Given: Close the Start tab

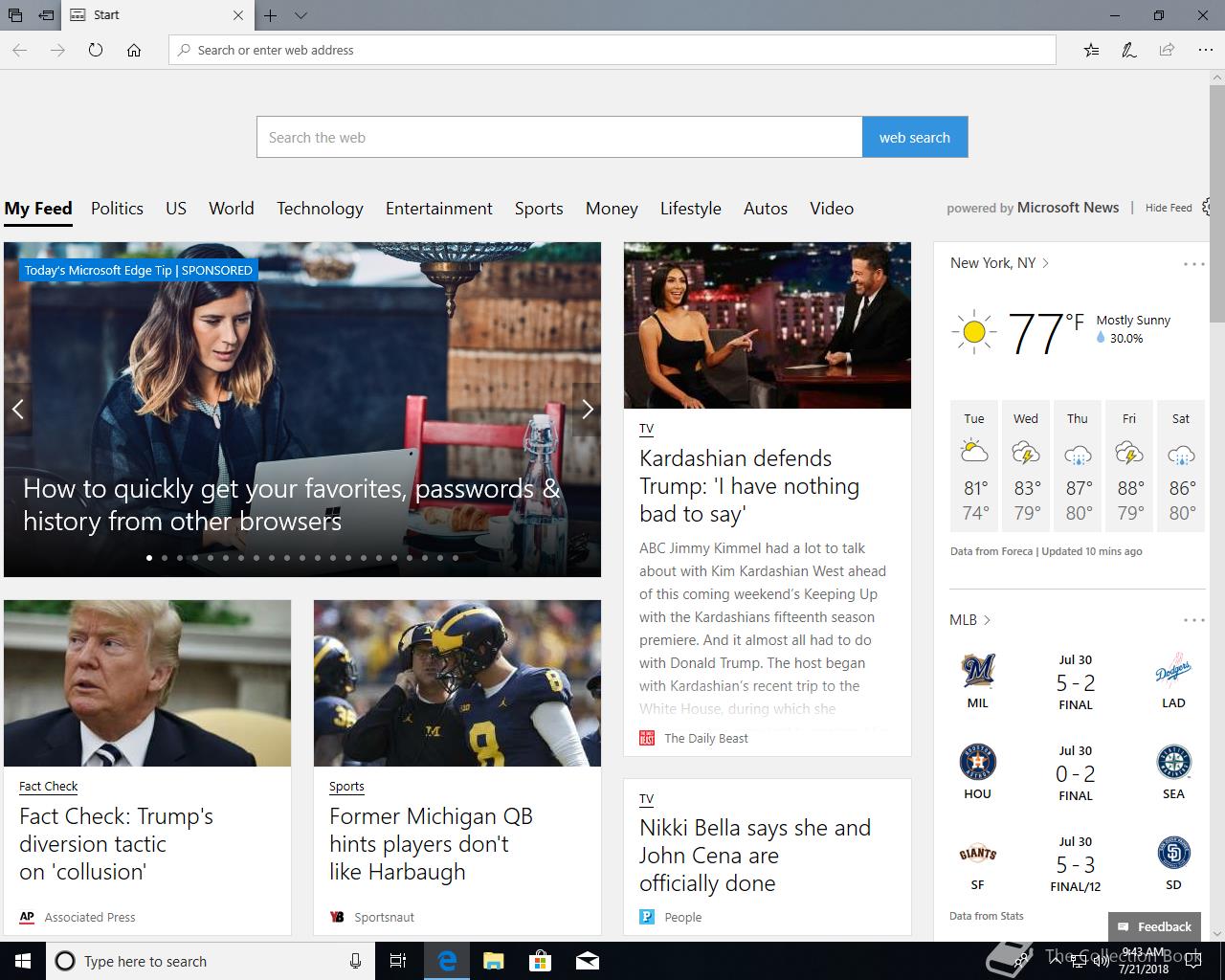Looking at the screenshot, I should point(238,15).
